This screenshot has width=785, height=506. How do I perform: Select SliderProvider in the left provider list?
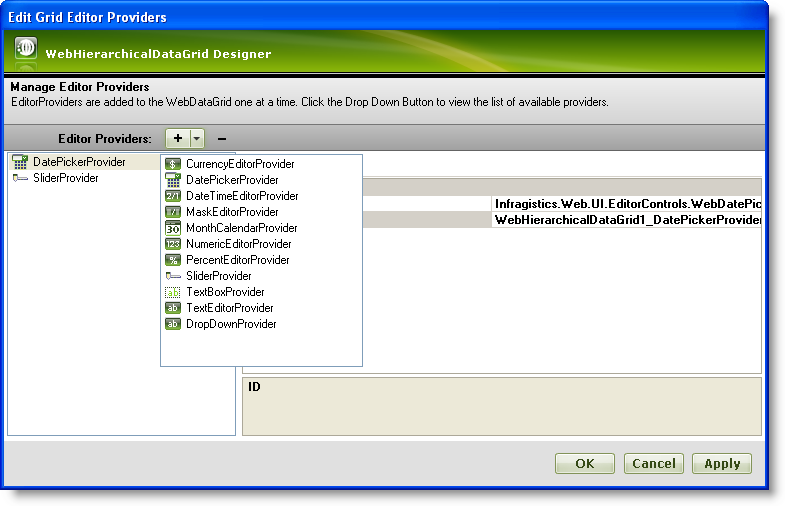(x=66, y=178)
